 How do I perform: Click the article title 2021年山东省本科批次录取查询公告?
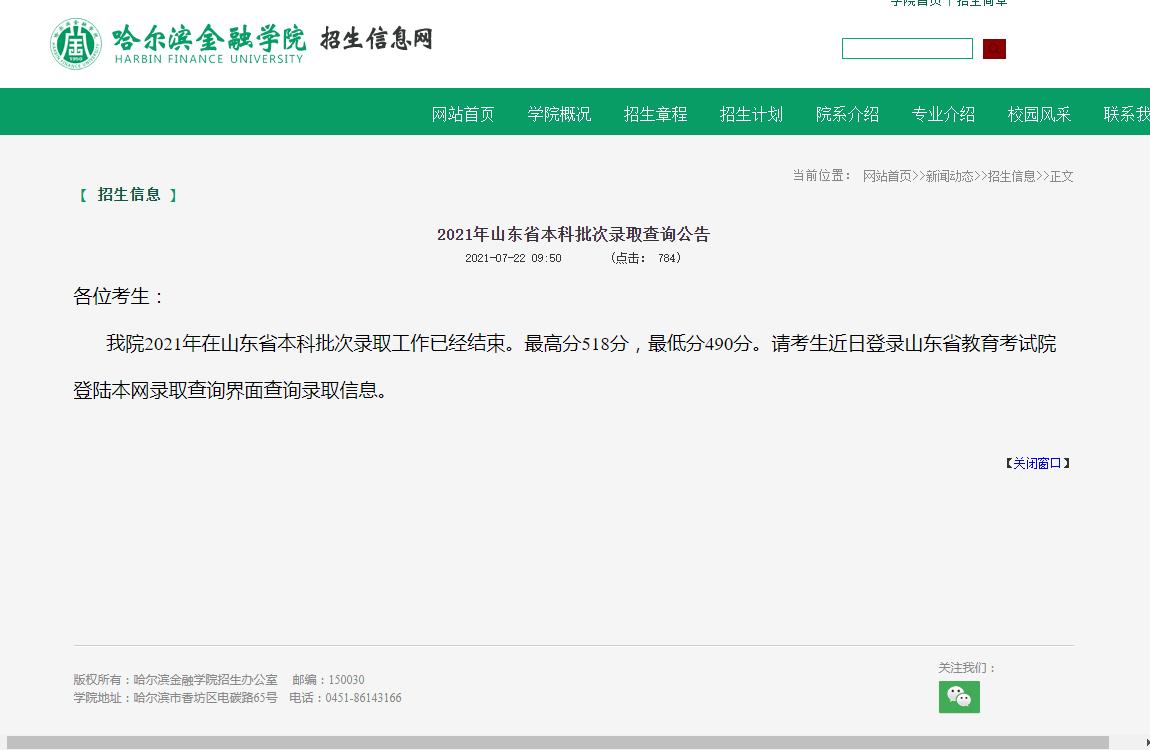574,235
